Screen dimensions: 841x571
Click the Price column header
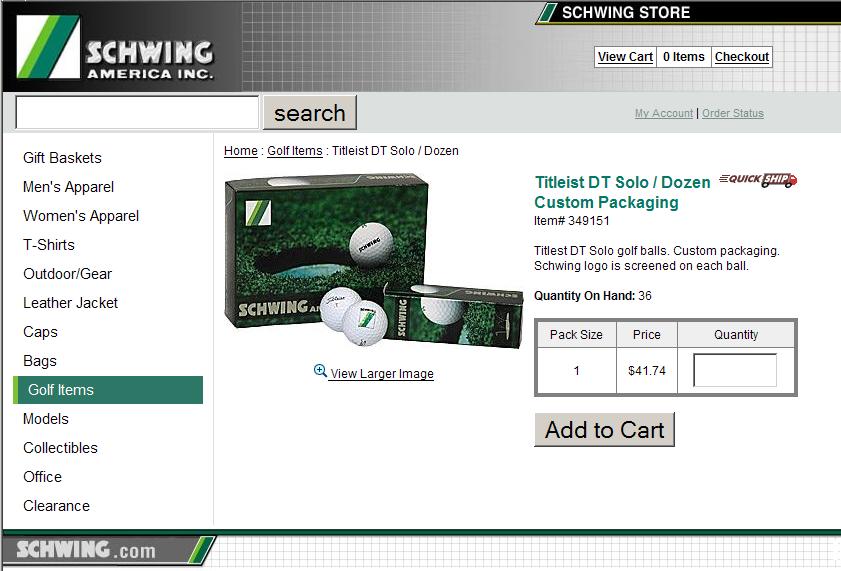tap(647, 335)
